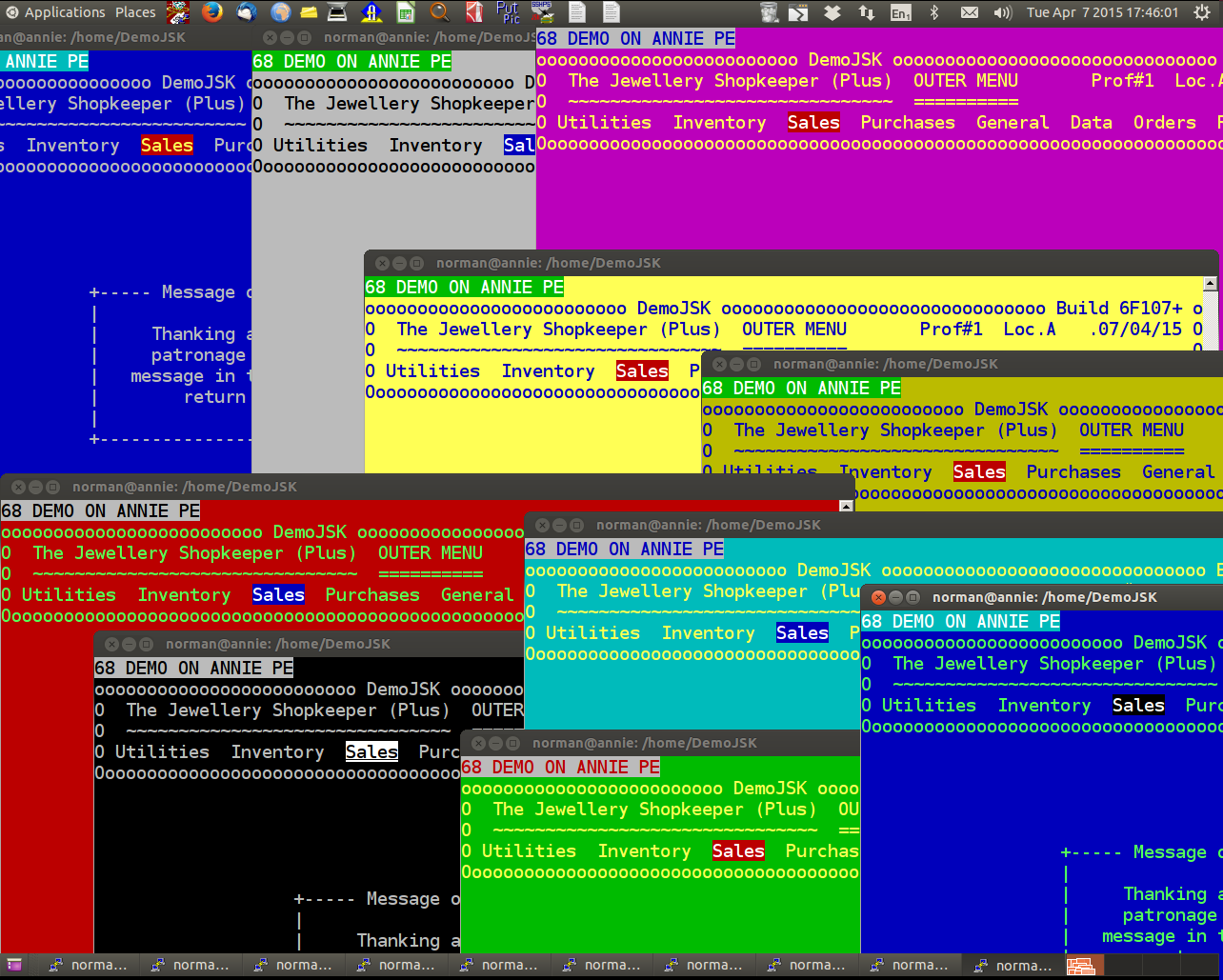Open the yellow folder file manager icon
The width and height of the screenshot is (1223, 980).
click(309, 12)
